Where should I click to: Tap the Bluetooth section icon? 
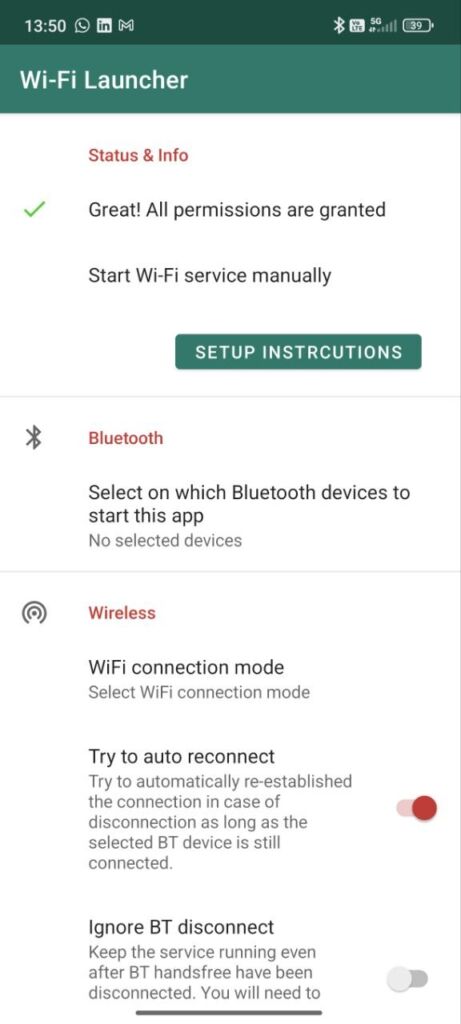[x=33, y=438]
